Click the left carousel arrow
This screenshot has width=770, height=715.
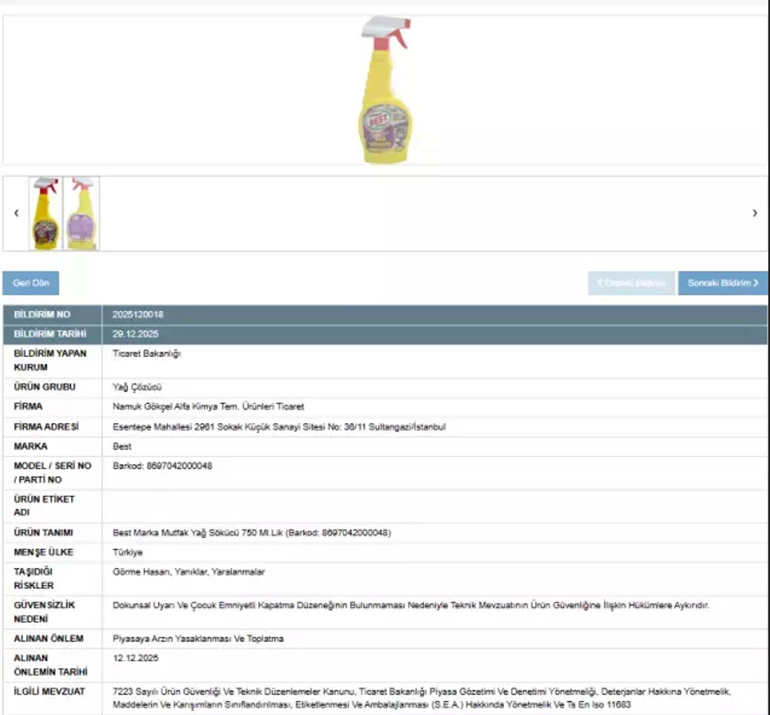tap(16, 213)
